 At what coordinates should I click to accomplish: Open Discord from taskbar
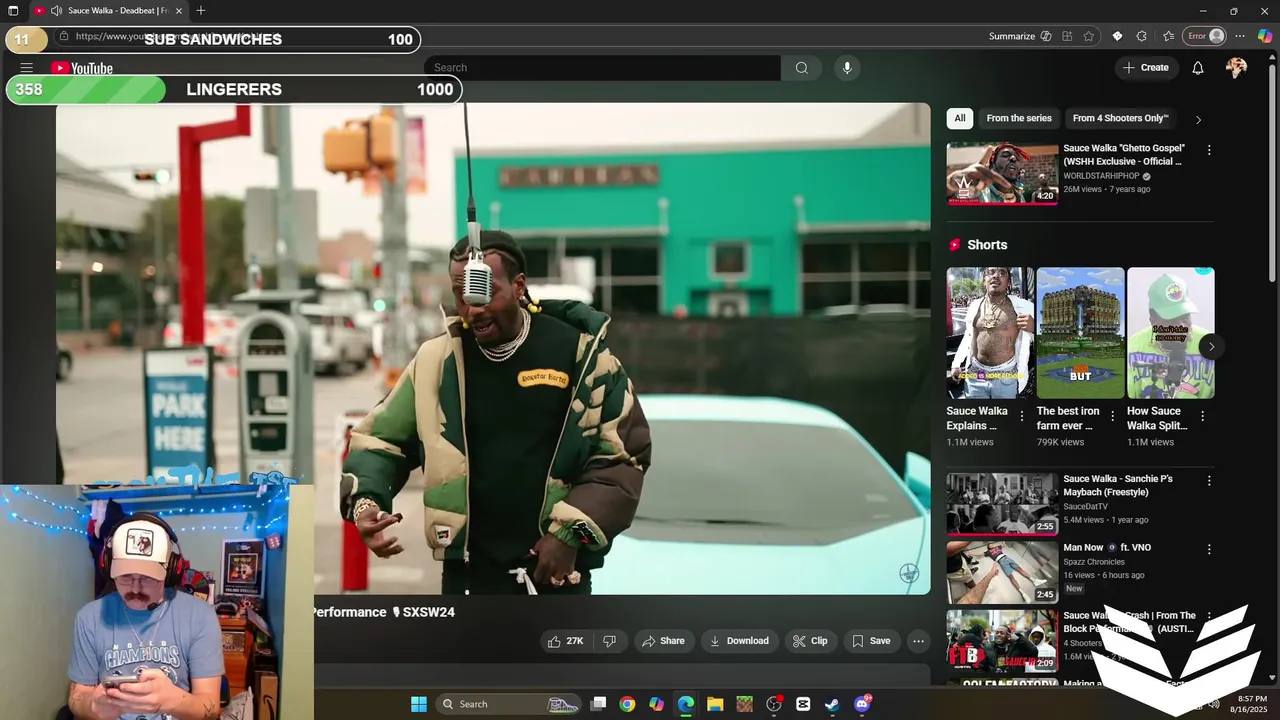pos(862,704)
